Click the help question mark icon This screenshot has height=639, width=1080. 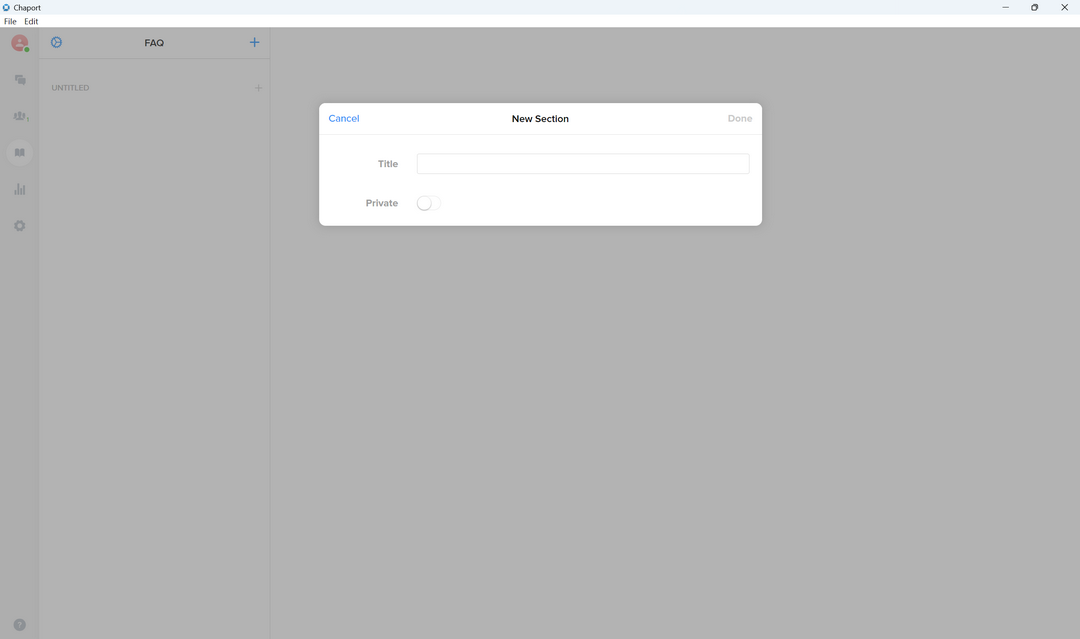pos(20,625)
